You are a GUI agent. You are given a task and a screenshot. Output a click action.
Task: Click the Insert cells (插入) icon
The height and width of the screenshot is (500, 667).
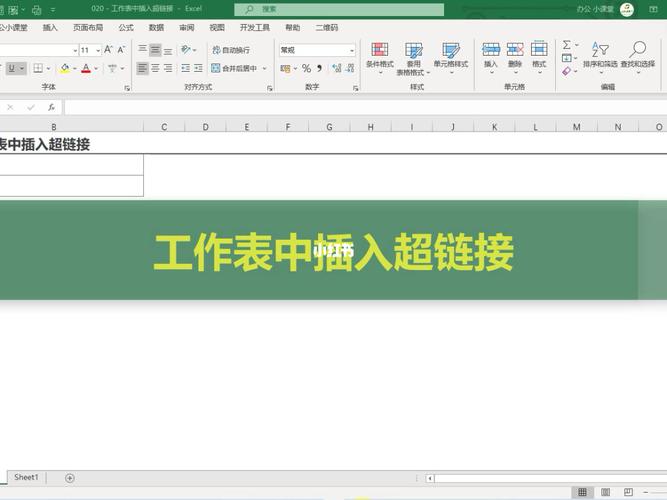(x=490, y=49)
